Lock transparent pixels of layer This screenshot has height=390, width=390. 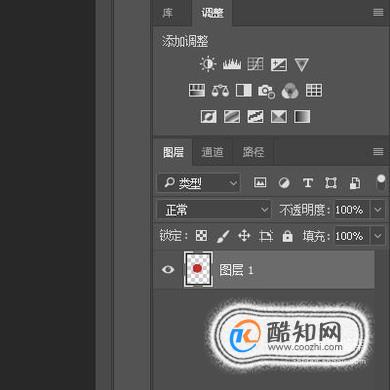[201, 236]
